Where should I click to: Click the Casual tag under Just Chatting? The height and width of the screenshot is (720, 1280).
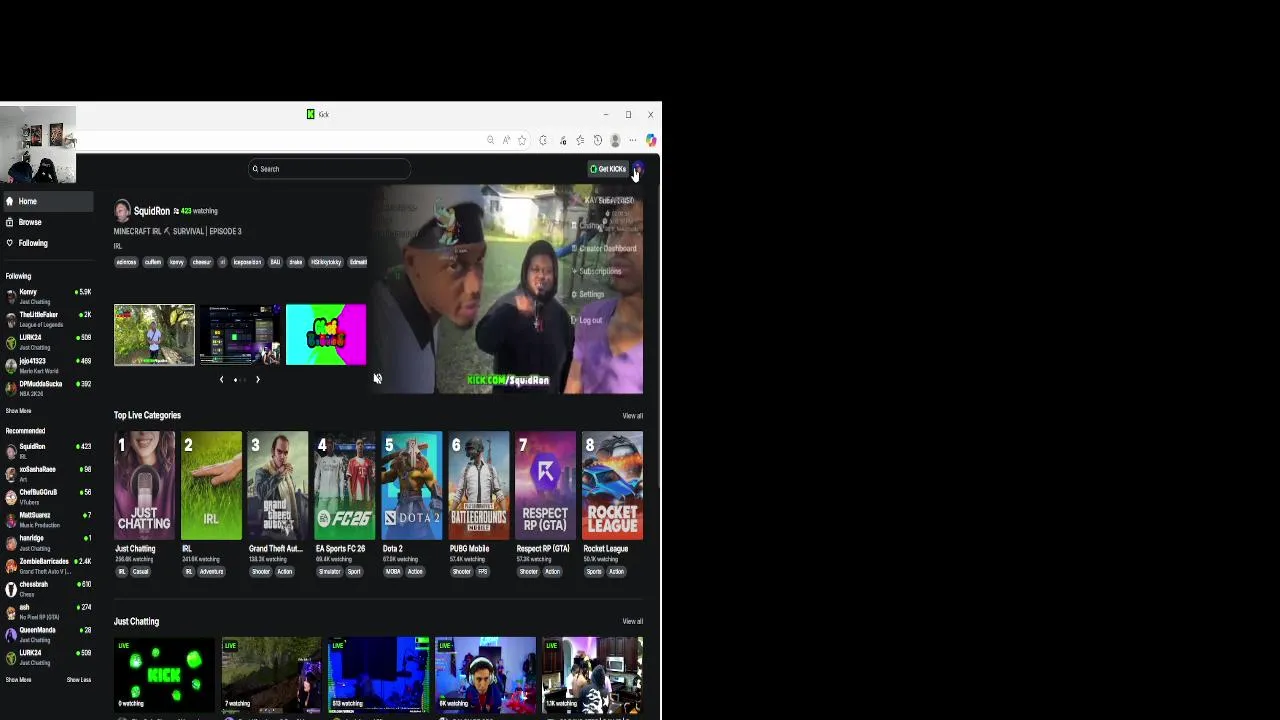(x=141, y=572)
